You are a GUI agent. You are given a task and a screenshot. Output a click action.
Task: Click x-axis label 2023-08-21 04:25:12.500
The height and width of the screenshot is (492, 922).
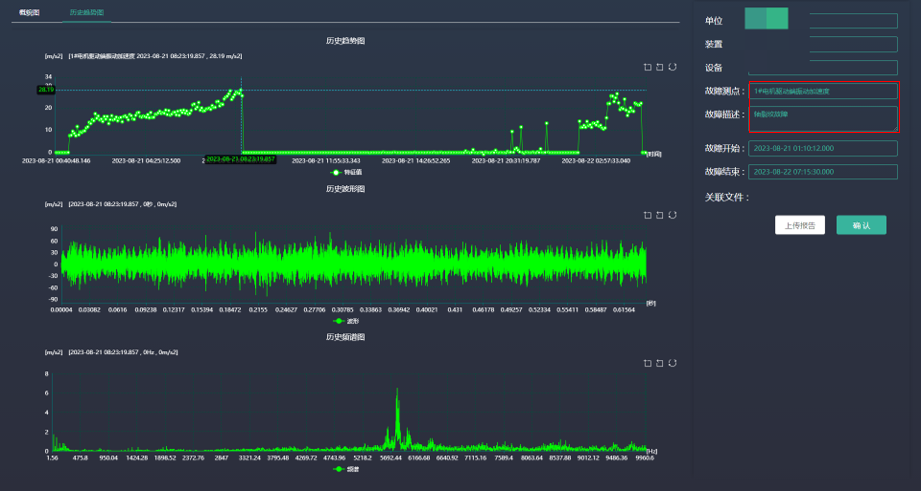click(146, 160)
